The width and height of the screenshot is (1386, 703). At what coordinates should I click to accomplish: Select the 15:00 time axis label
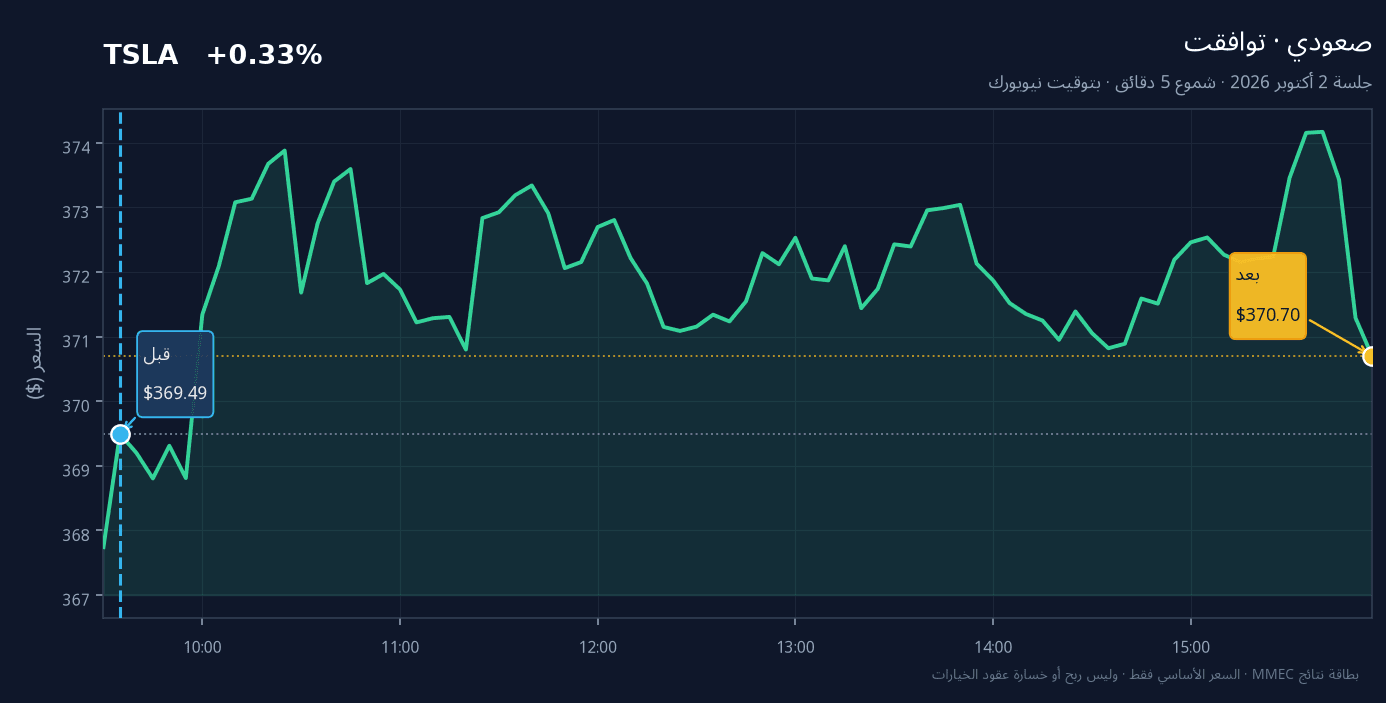pyautogui.click(x=1191, y=647)
